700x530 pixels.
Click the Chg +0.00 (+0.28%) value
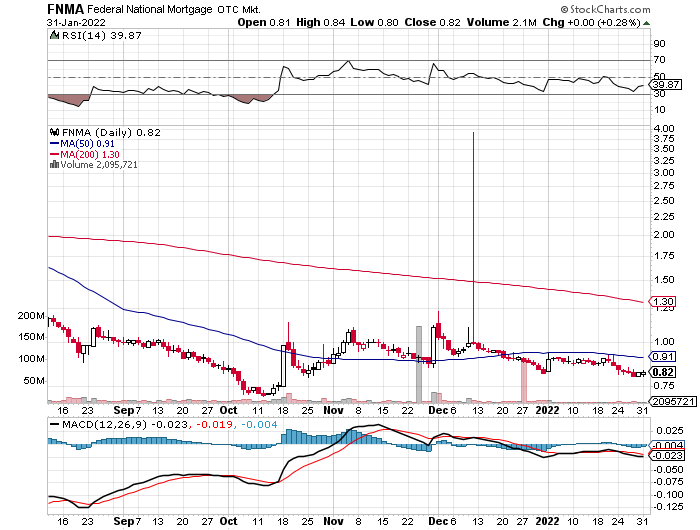(592, 22)
